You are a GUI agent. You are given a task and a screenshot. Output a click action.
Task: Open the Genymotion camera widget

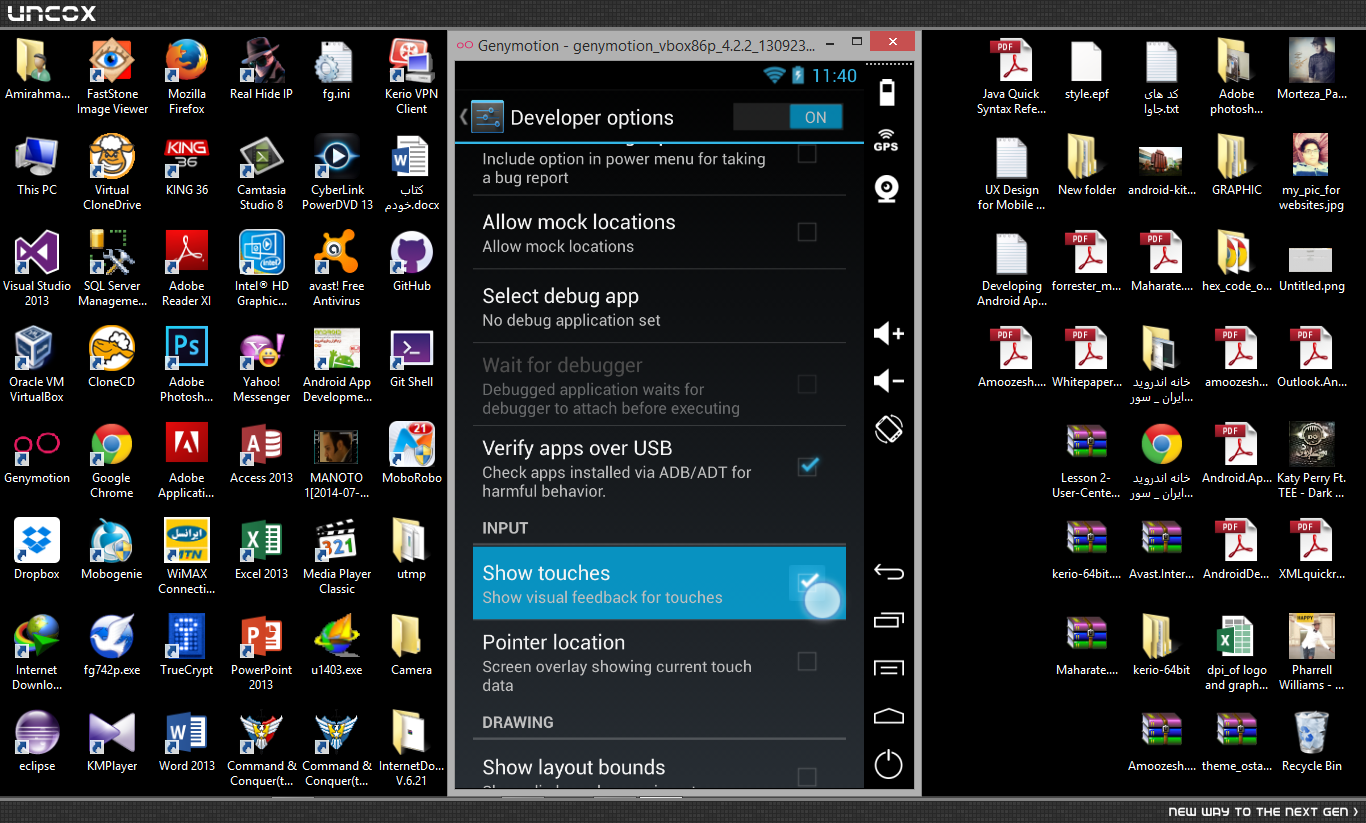pos(886,188)
